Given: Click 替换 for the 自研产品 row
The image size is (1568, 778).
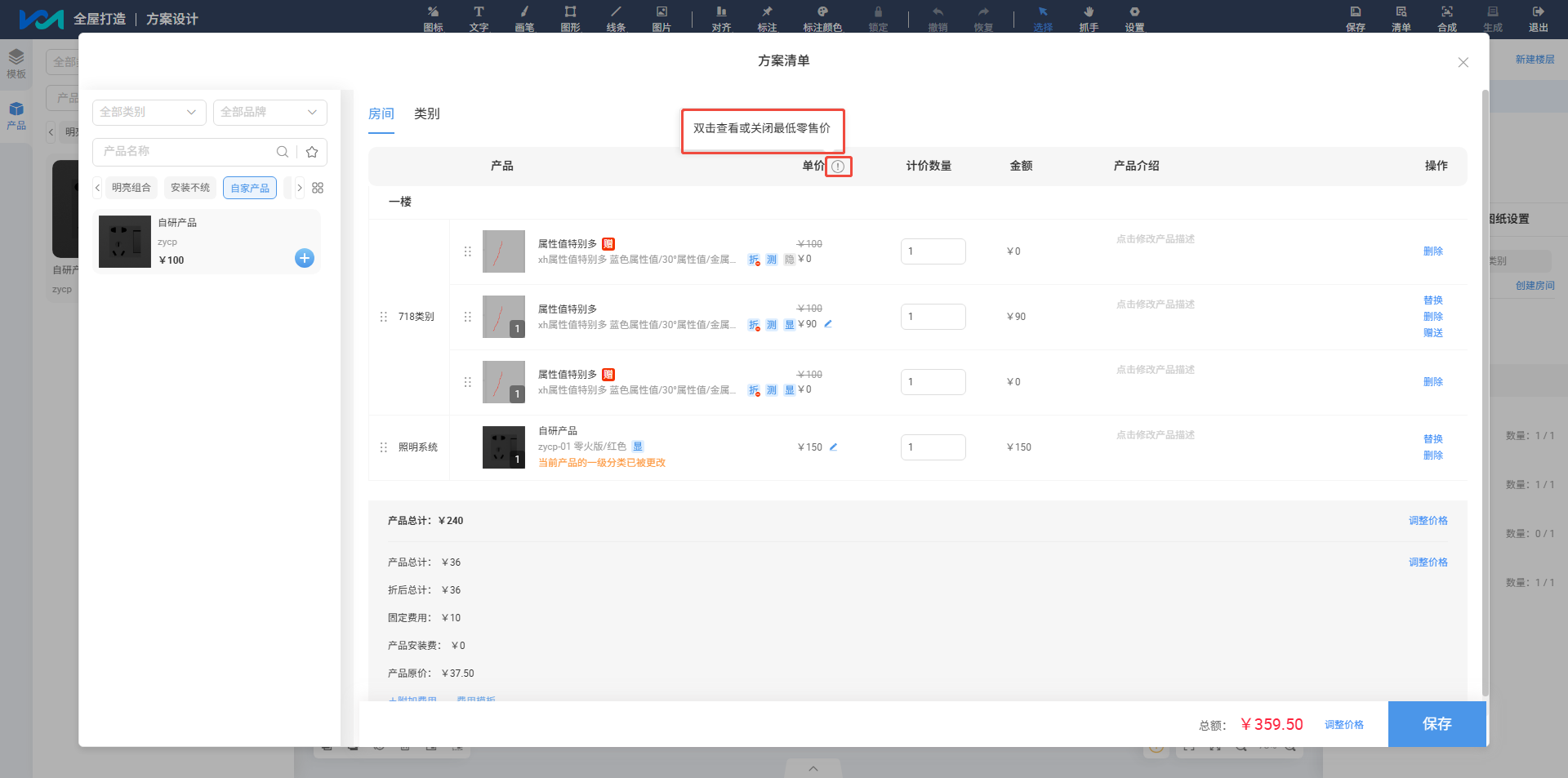Looking at the screenshot, I should coord(1433,439).
